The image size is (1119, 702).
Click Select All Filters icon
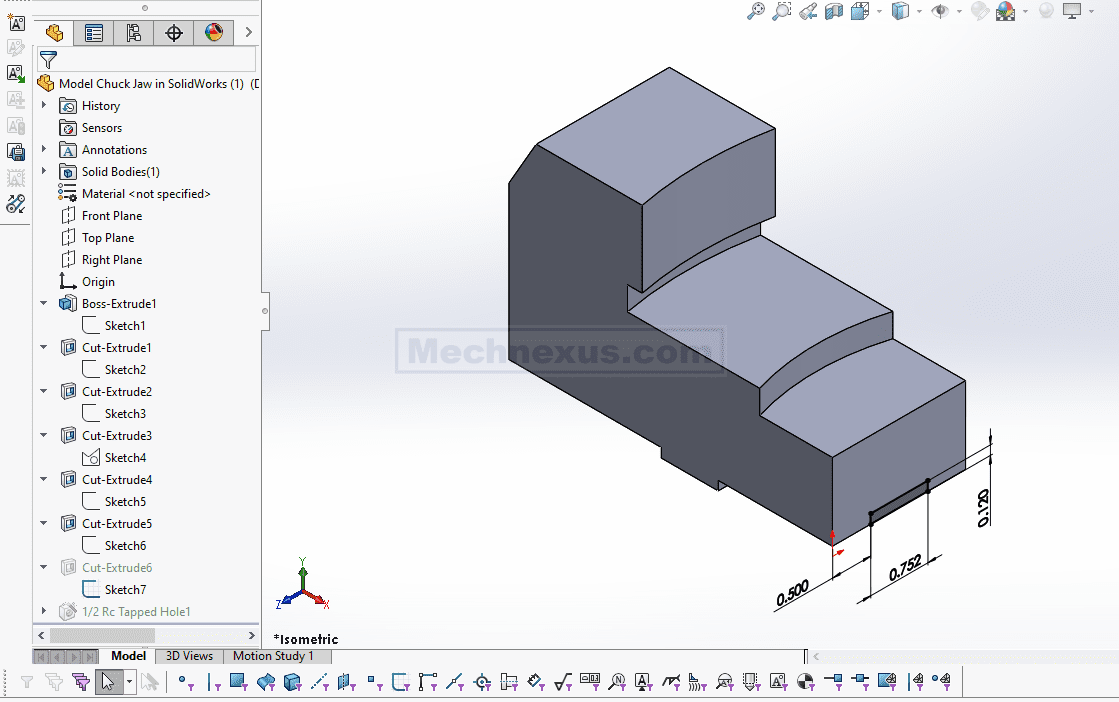(81, 682)
